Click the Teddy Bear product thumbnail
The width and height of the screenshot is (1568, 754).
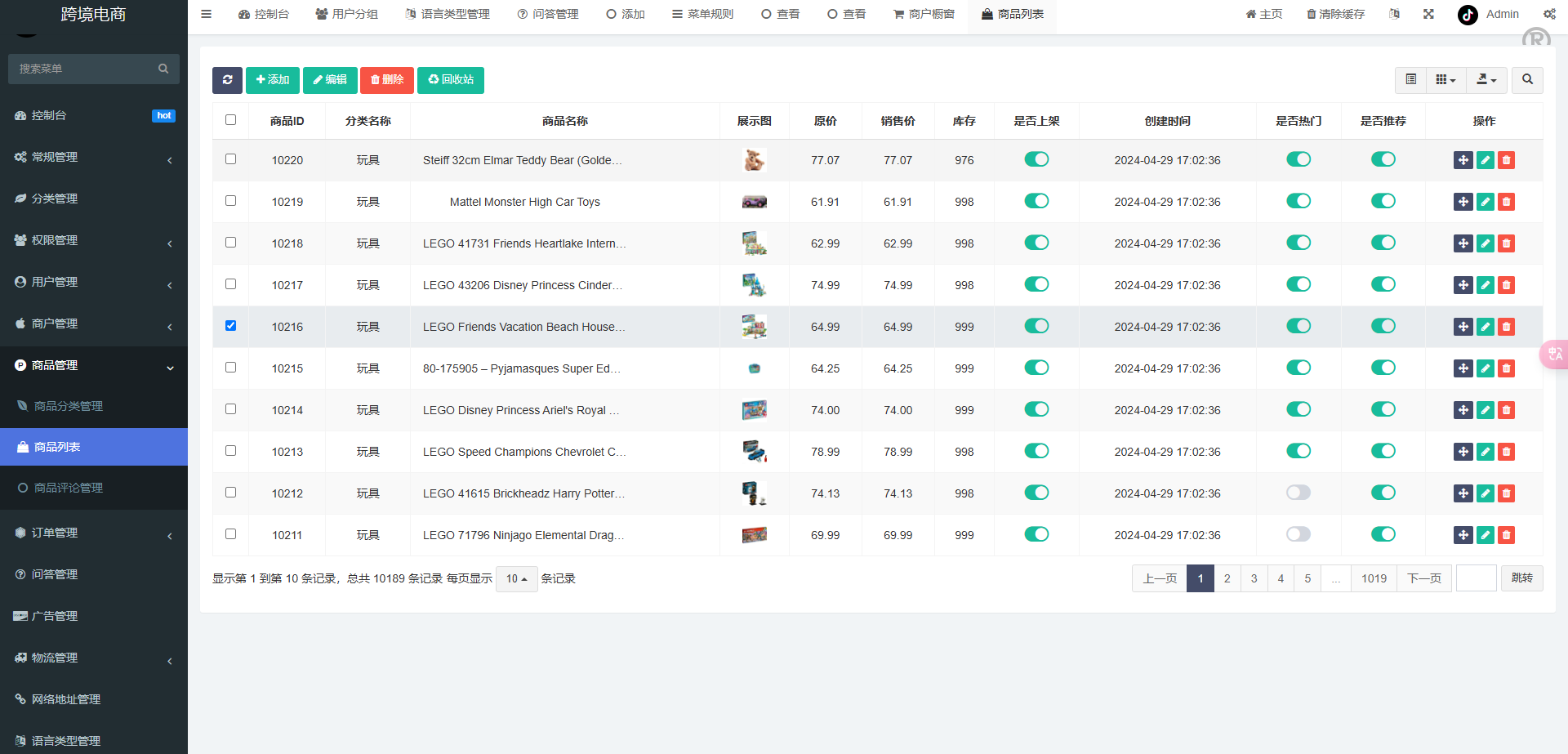[754, 160]
